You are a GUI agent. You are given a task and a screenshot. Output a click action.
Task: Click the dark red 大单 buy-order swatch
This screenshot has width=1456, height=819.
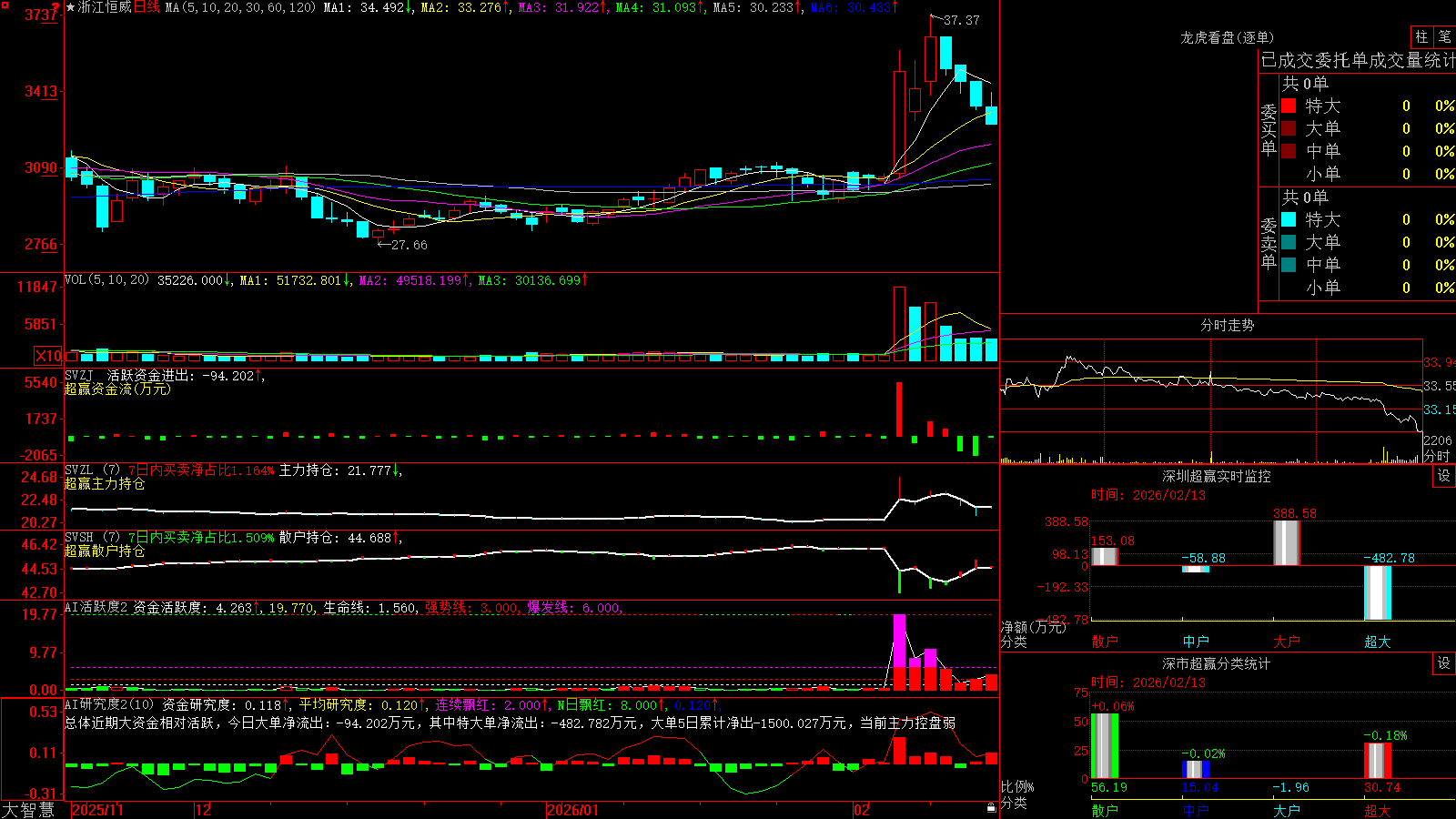1289,128
